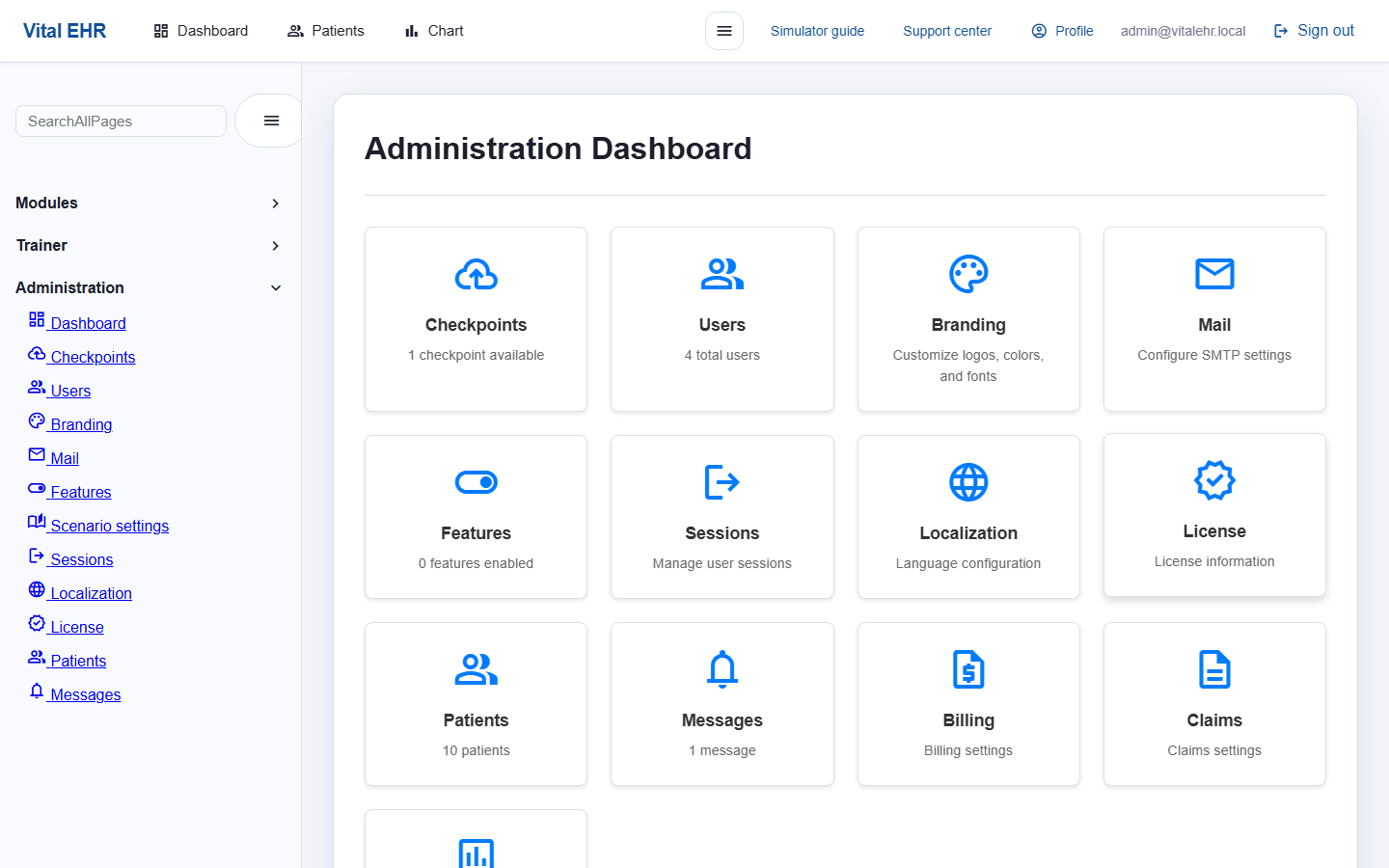
Task: Click the Features toggle icon on its card
Action: coord(476,481)
